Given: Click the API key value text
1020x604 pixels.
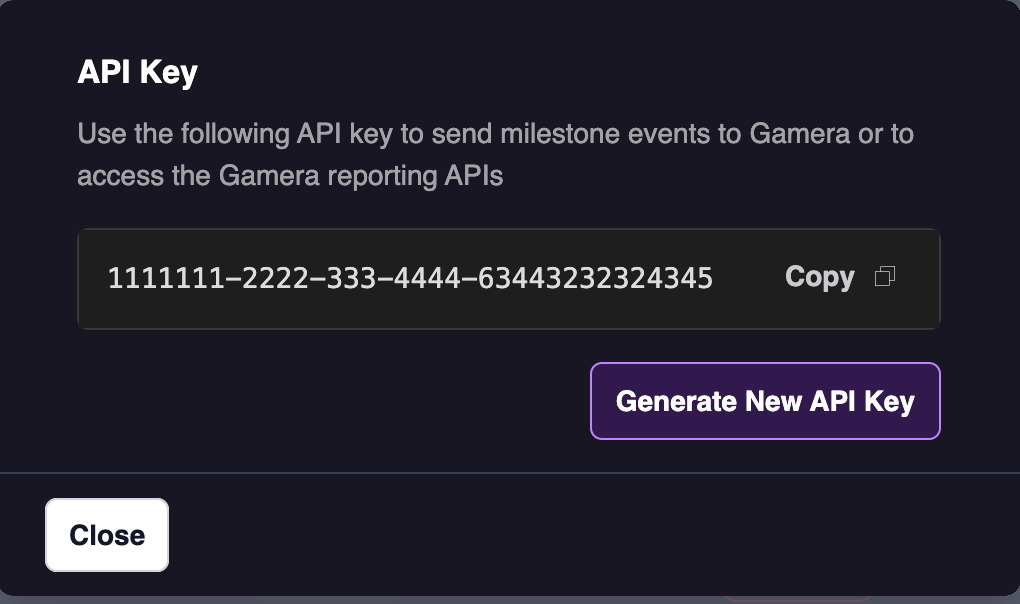Looking at the screenshot, I should coord(410,278).
